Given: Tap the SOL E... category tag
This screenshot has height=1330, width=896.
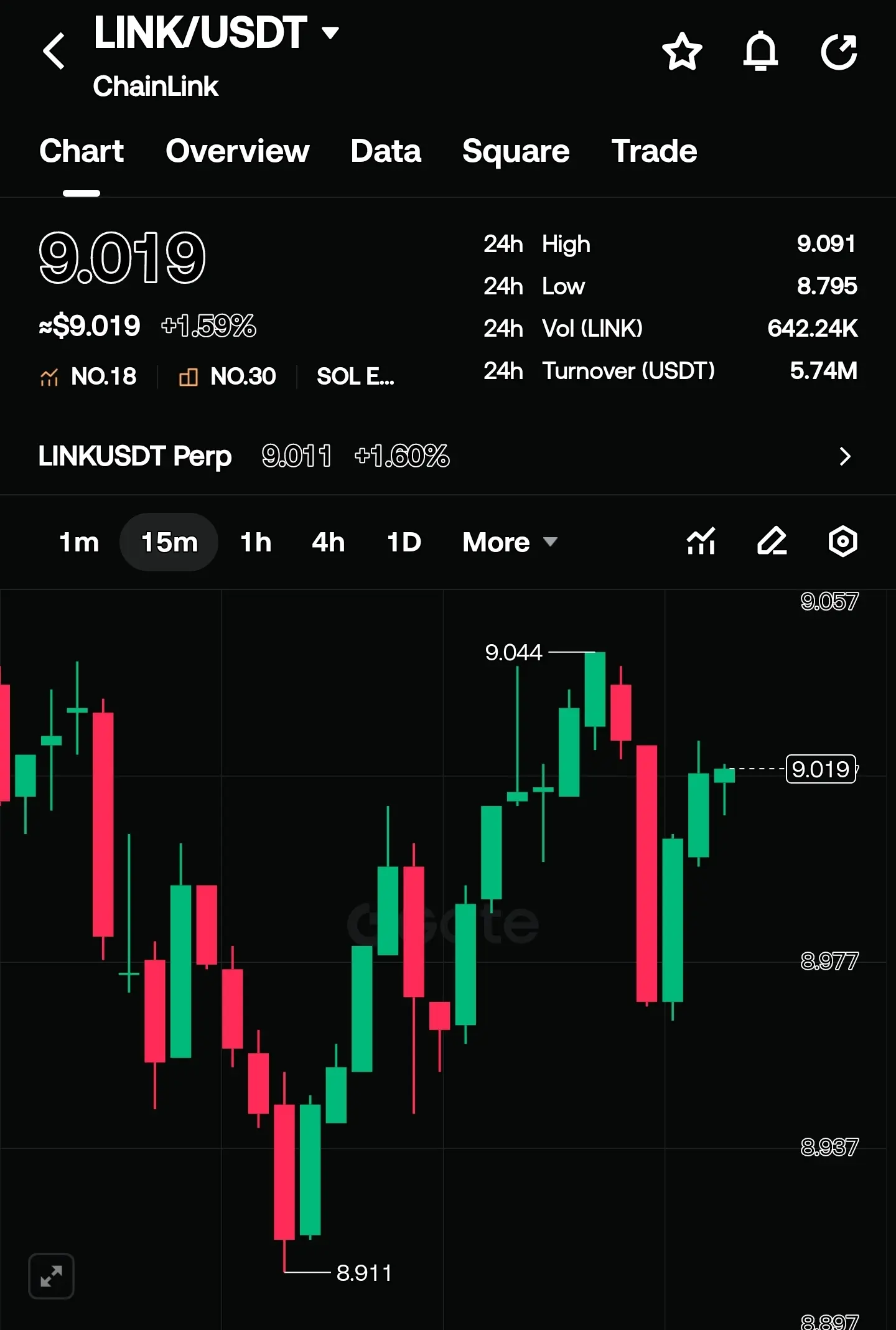Looking at the screenshot, I should (355, 377).
